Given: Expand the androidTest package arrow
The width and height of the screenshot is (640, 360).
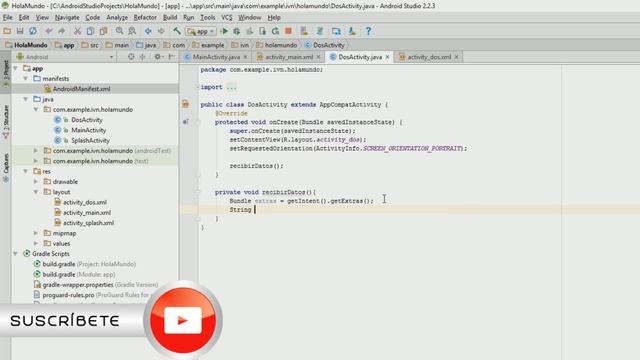Looking at the screenshot, I should [x=36, y=151].
